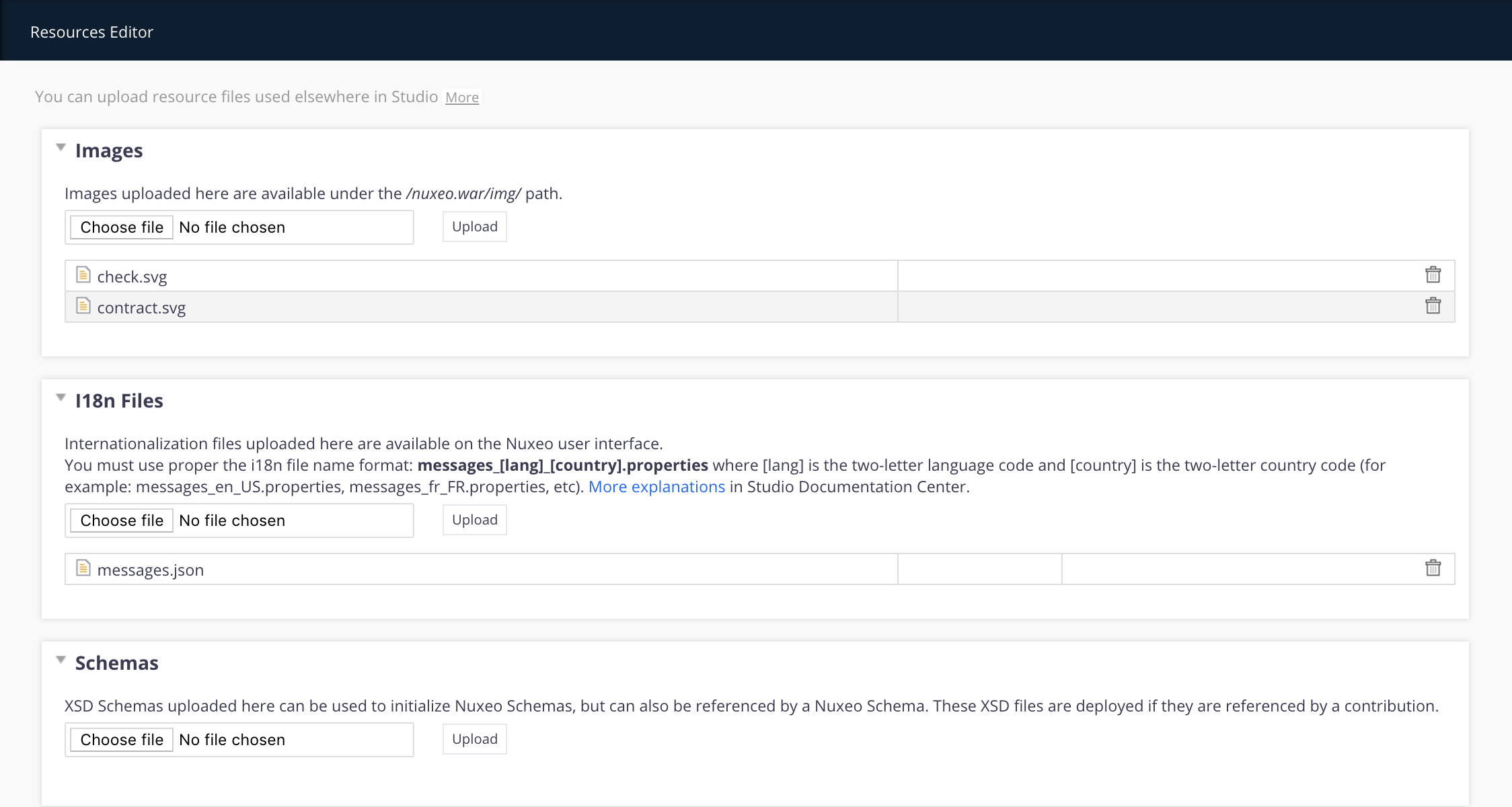Collapse the I18n Files section

click(x=61, y=397)
